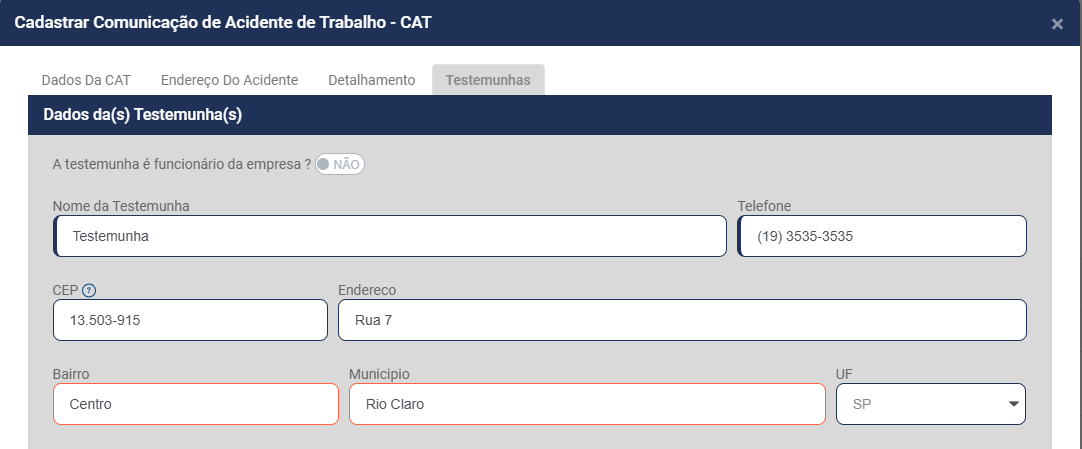Close the Cadastrar CAT dialog
Image resolution: width=1082 pixels, height=449 pixels.
1057,24
